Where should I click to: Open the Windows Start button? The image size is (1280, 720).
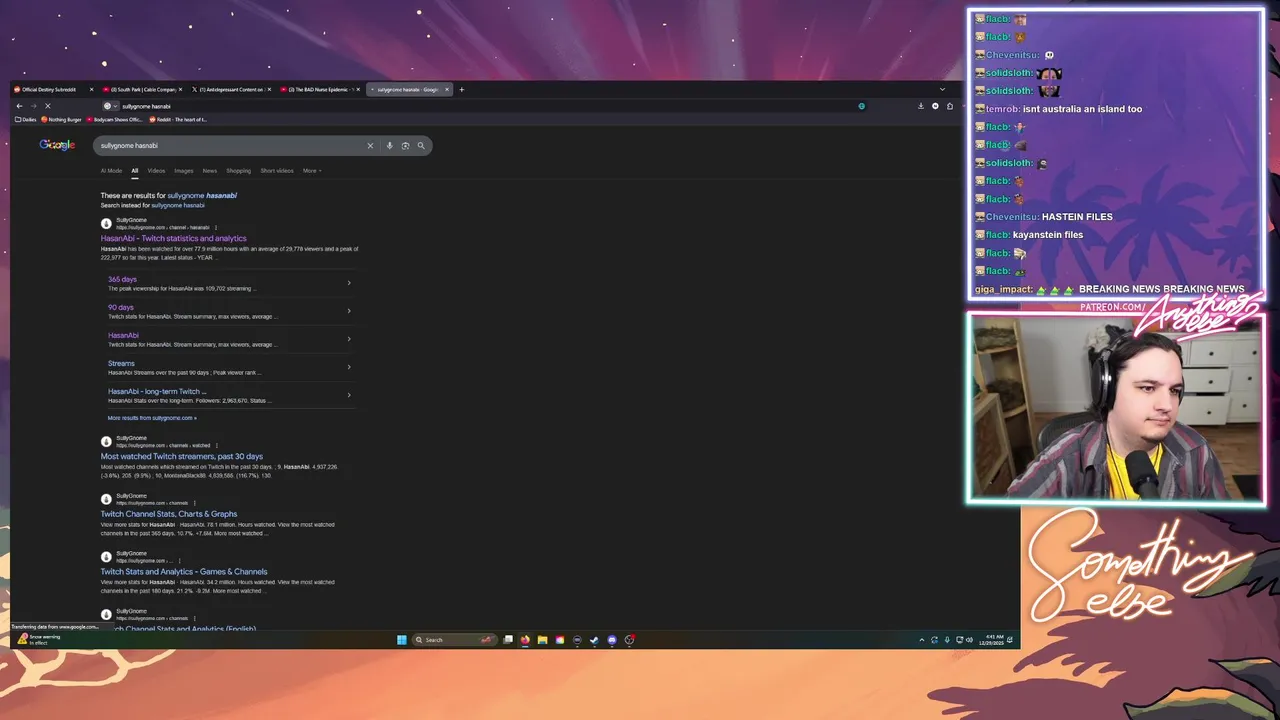(x=401, y=640)
